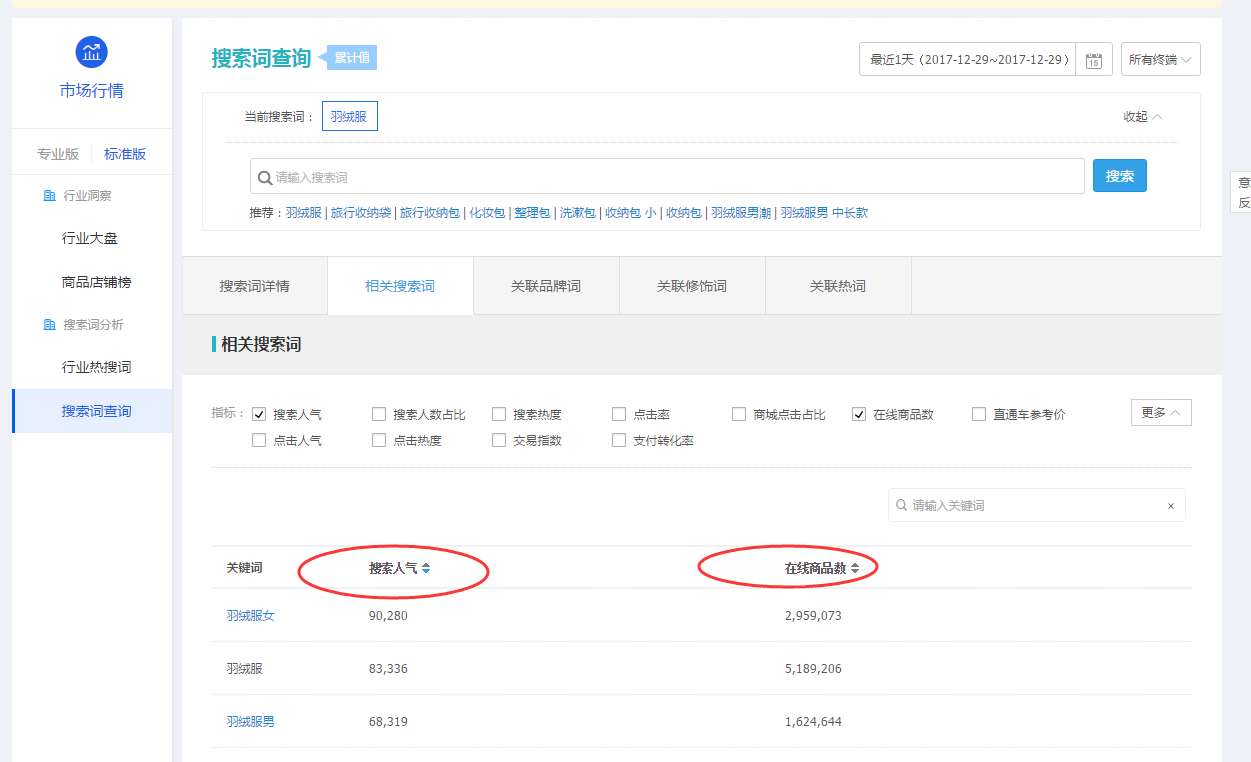
Task: Click the value 1,624,644
Action: tap(813, 721)
